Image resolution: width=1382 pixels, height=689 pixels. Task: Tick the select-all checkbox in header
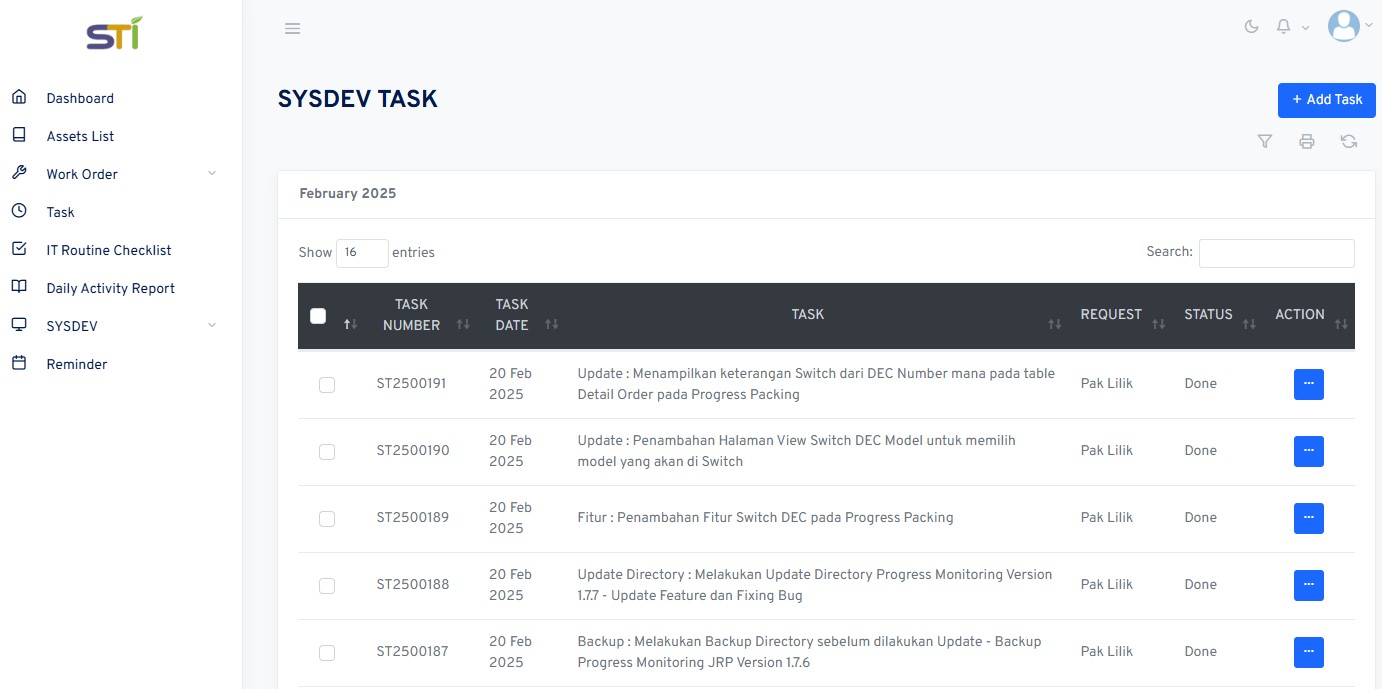point(318,316)
